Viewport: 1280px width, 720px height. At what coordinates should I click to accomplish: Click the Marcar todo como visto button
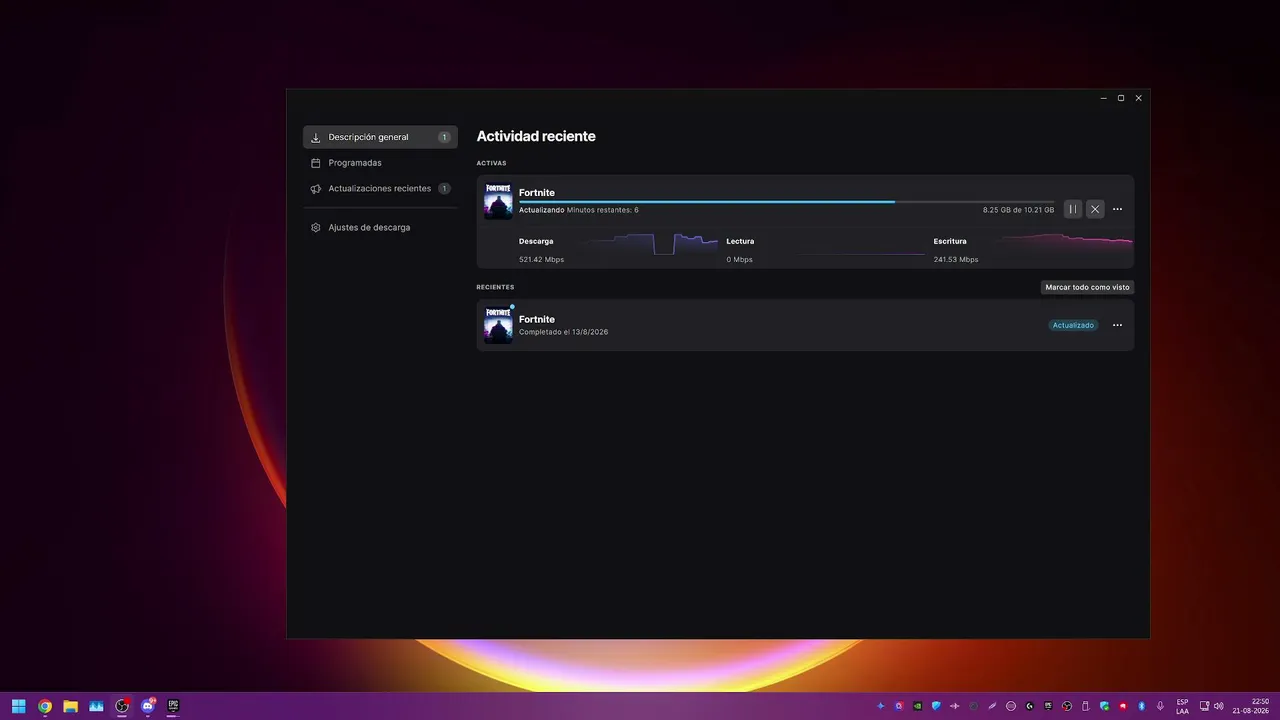[x=1087, y=287]
